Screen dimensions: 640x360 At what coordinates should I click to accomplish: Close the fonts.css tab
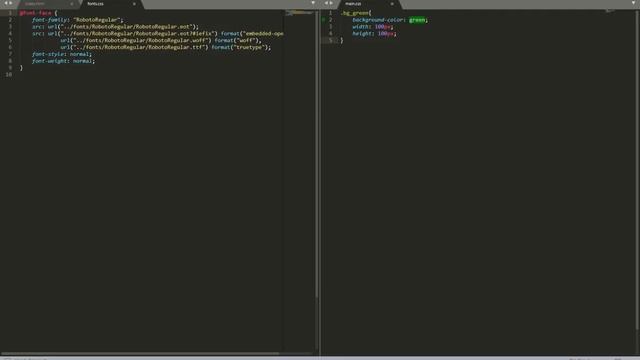click(x=134, y=4)
